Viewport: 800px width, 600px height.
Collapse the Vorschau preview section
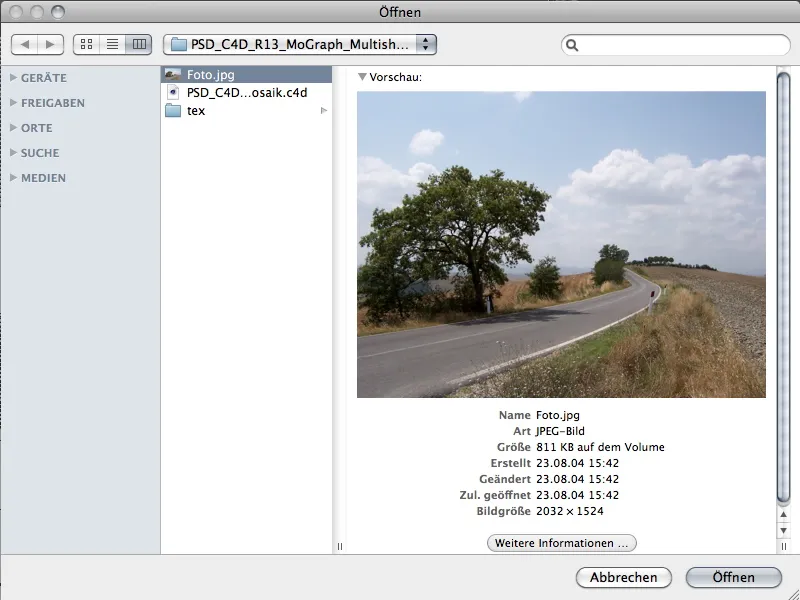point(362,77)
